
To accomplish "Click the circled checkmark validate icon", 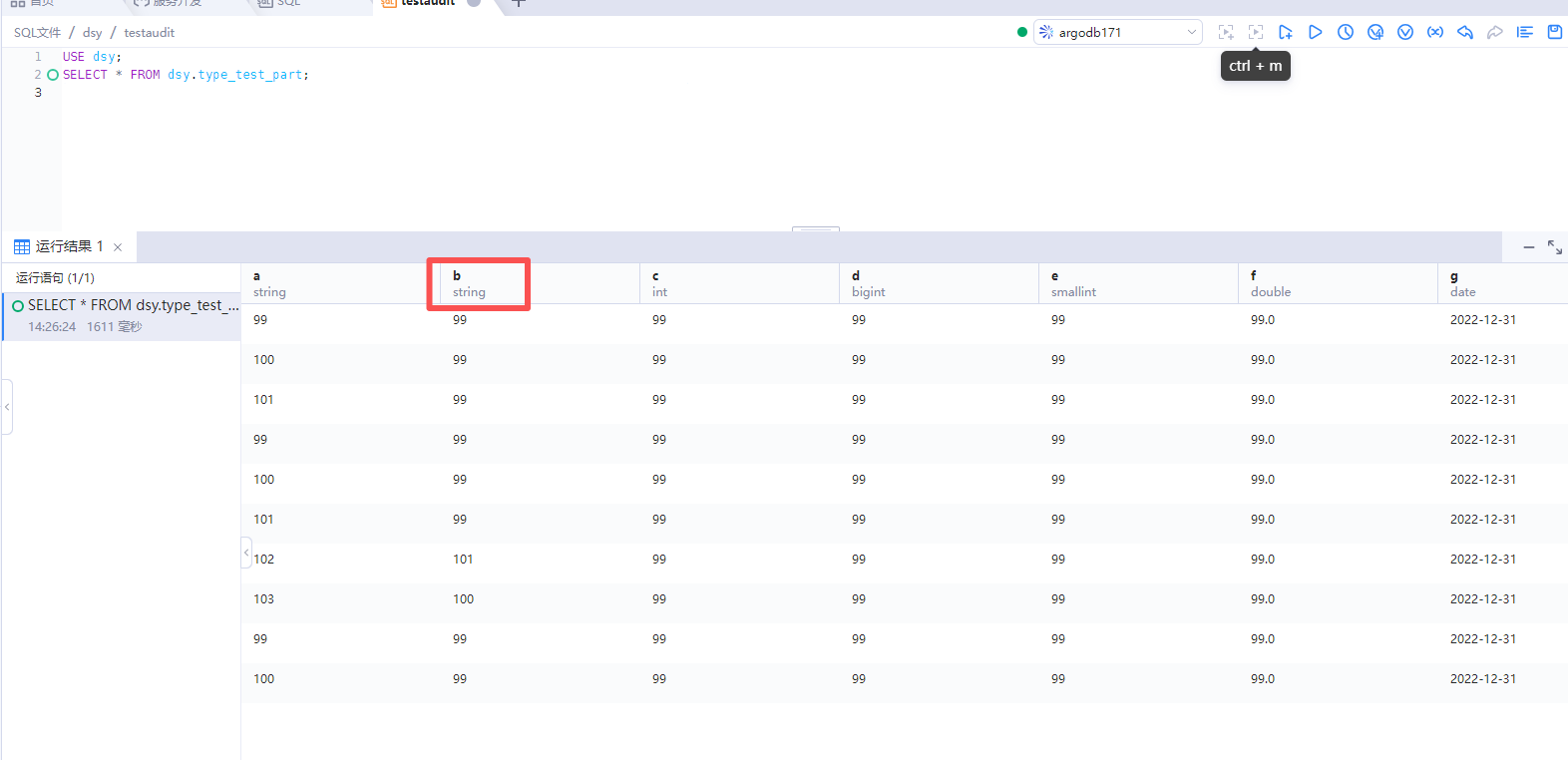I will click(x=1404, y=32).
